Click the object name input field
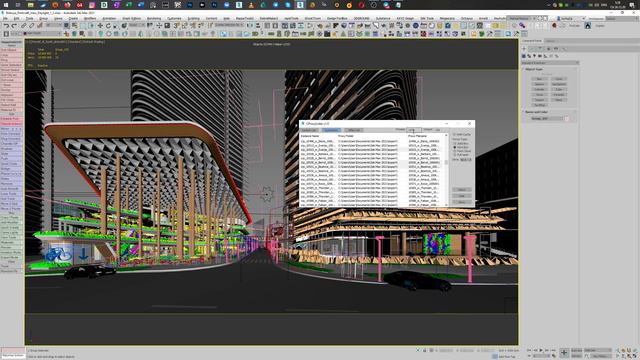640x360 pixels. click(x=547, y=118)
